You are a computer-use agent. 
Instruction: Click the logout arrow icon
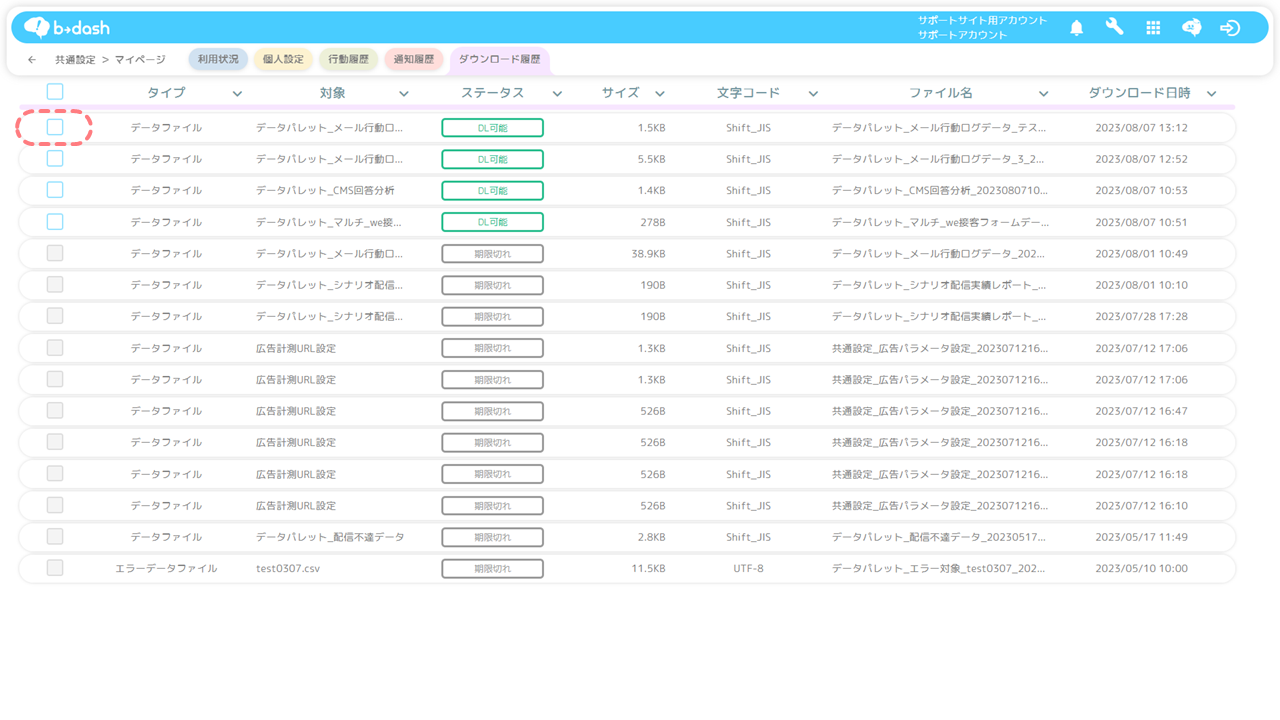tap(1230, 28)
